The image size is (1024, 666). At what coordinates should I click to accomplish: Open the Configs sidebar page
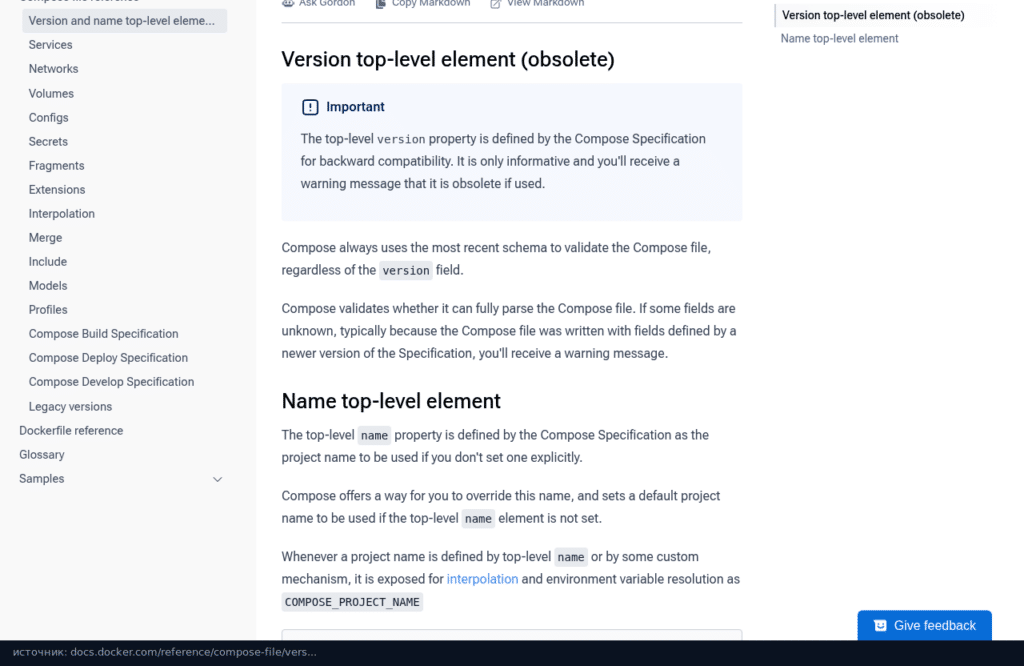48,118
